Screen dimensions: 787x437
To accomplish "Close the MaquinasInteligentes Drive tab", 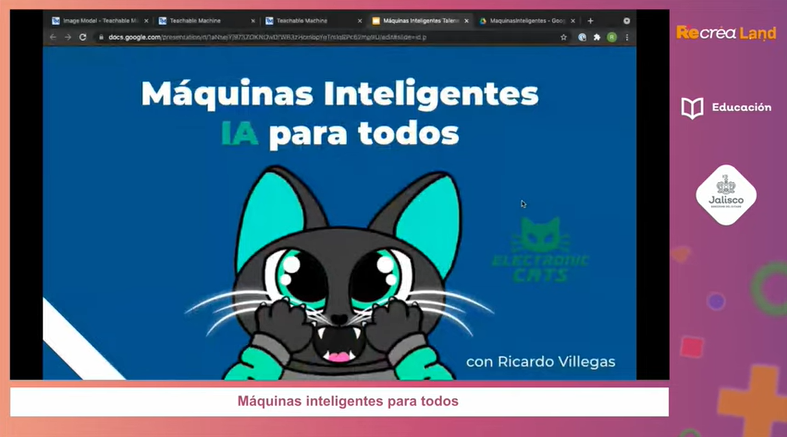I will click(573, 21).
